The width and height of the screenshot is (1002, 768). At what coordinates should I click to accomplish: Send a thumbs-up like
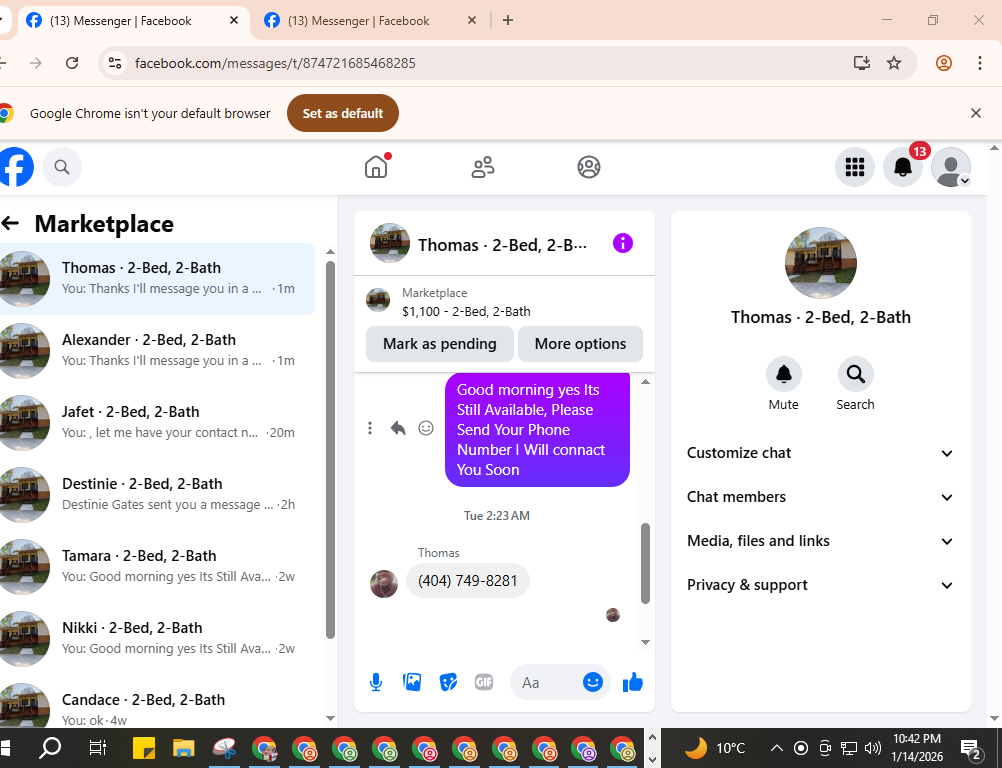(x=633, y=682)
